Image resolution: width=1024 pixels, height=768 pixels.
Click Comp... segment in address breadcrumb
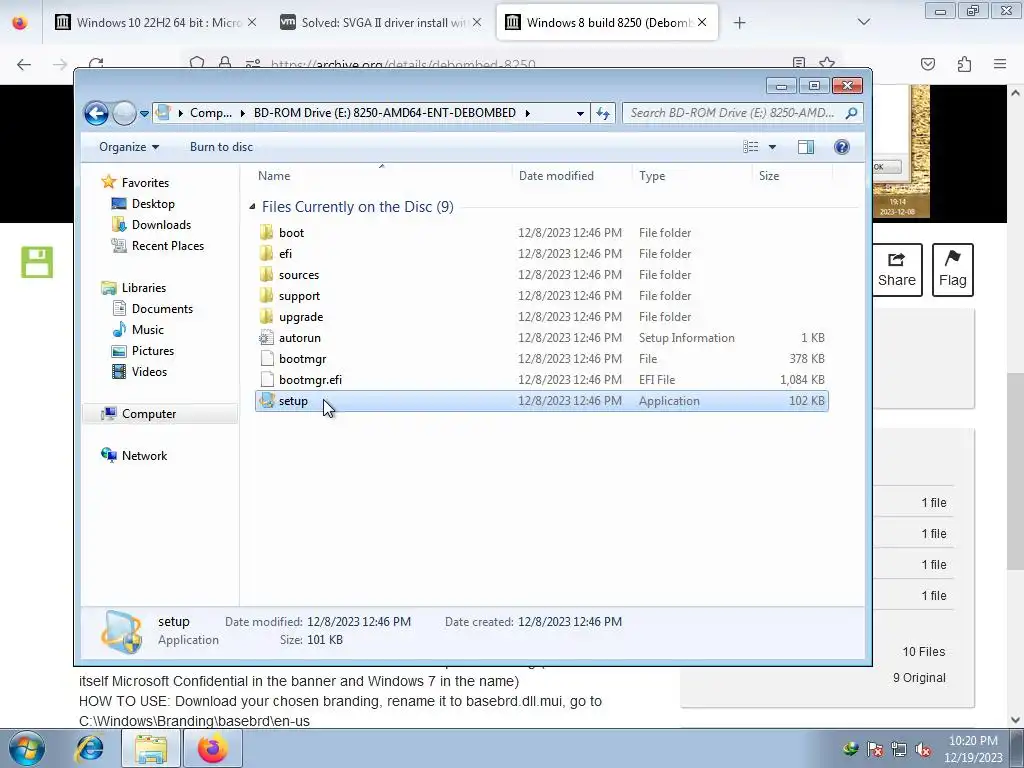point(210,113)
